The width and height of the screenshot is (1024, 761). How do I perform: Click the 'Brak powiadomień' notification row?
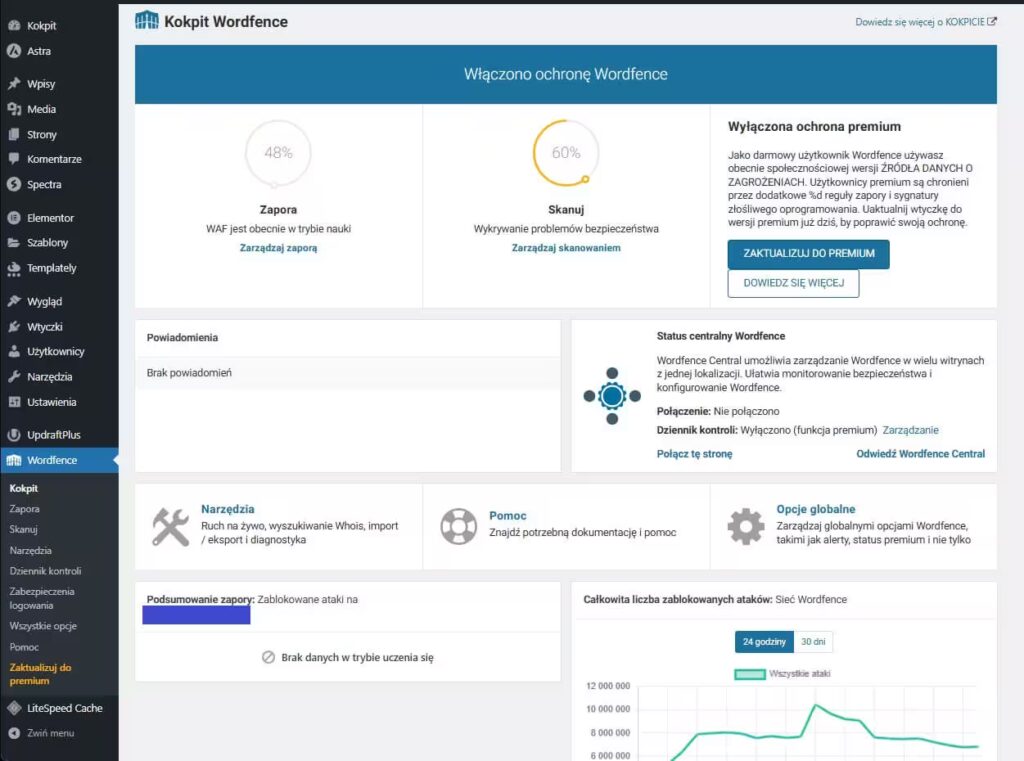347,372
